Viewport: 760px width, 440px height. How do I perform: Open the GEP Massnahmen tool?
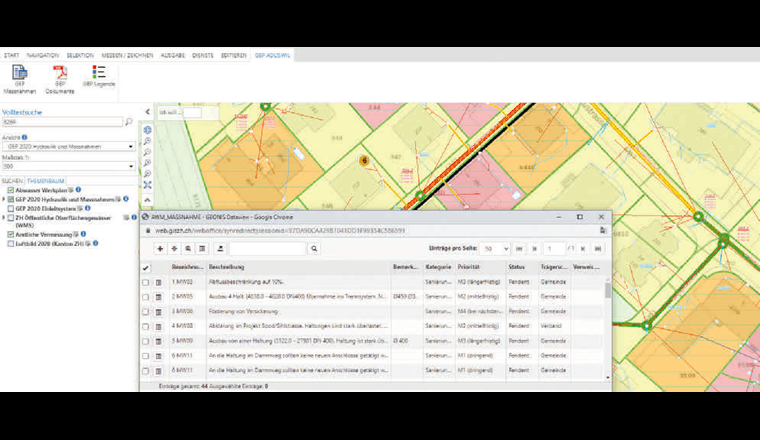tap(19, 79)
